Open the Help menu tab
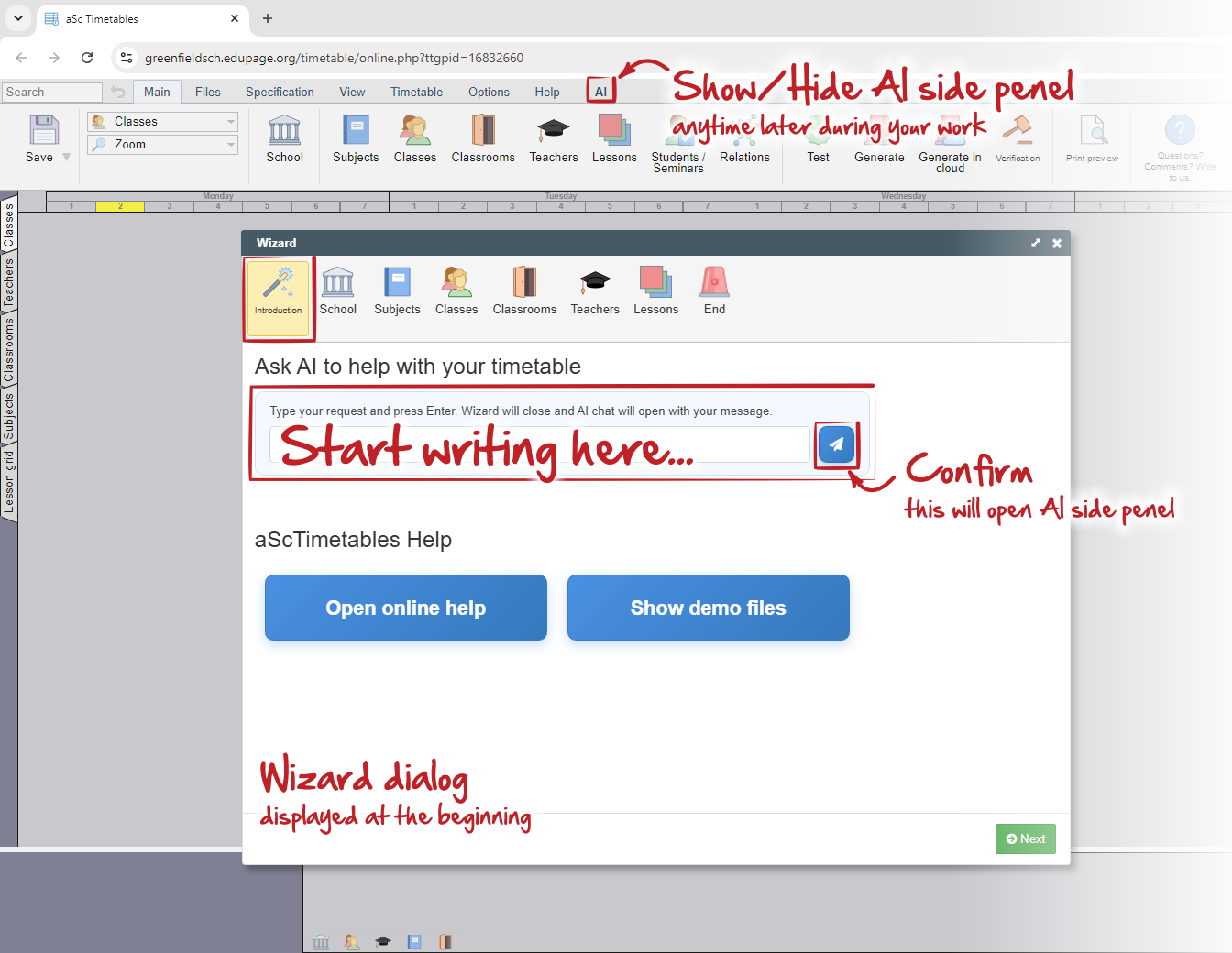 click(547, 92)
